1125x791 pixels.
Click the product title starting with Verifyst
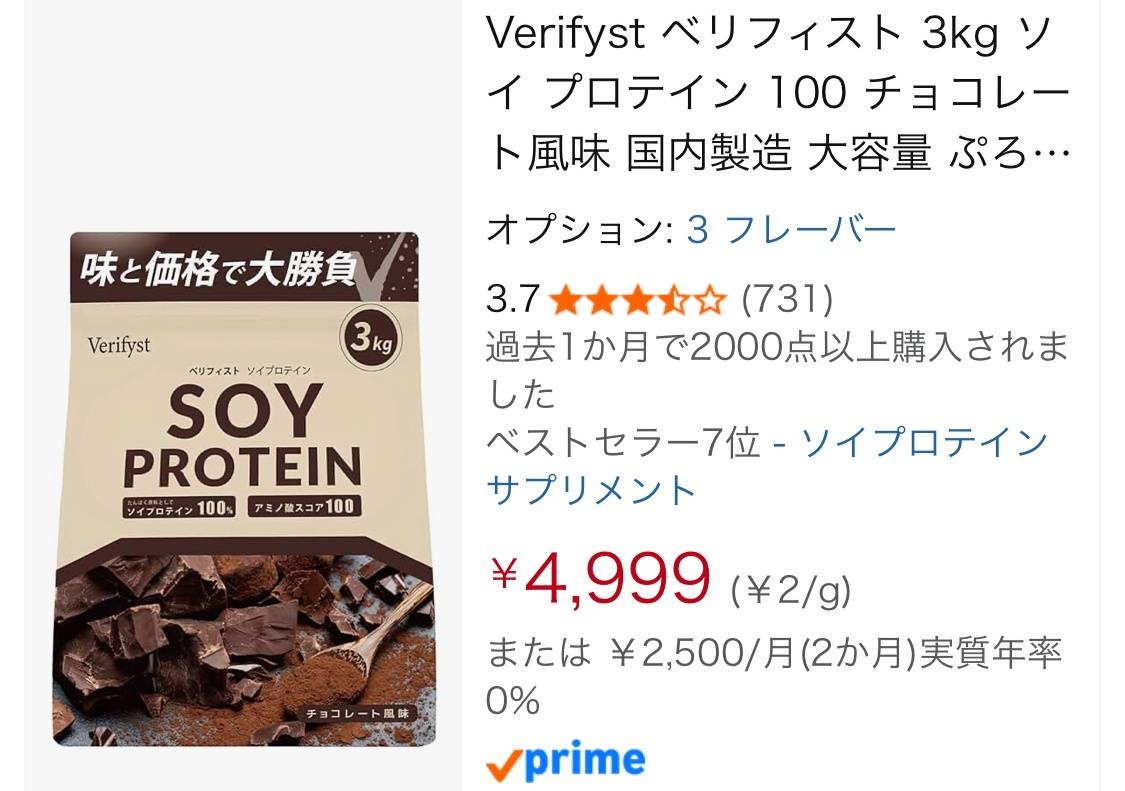pos(778,93)
